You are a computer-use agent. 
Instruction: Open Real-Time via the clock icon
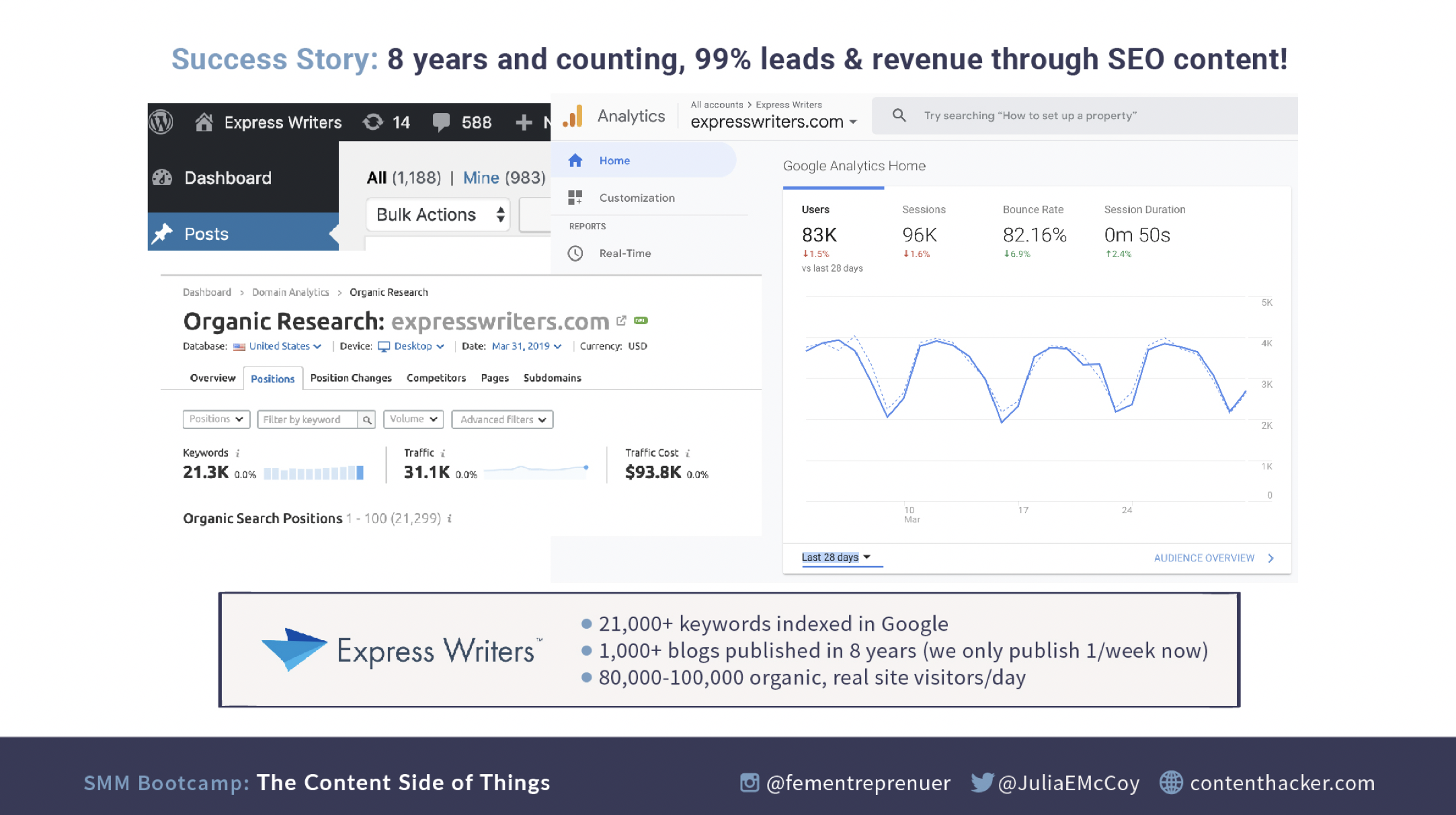(576, 254)
